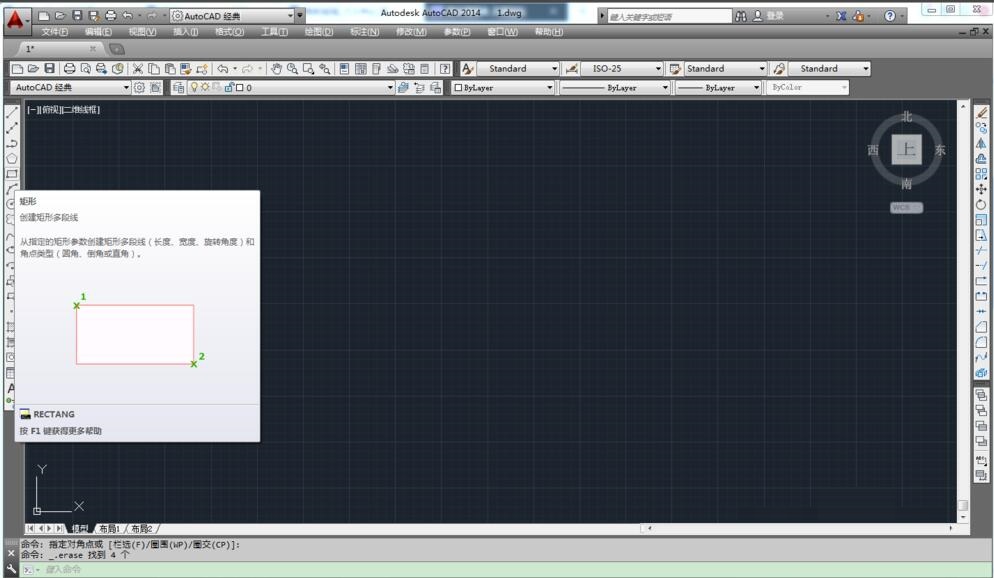Select the Line tool in Draw toolbar
994x578 pixels.
[12, 113]
